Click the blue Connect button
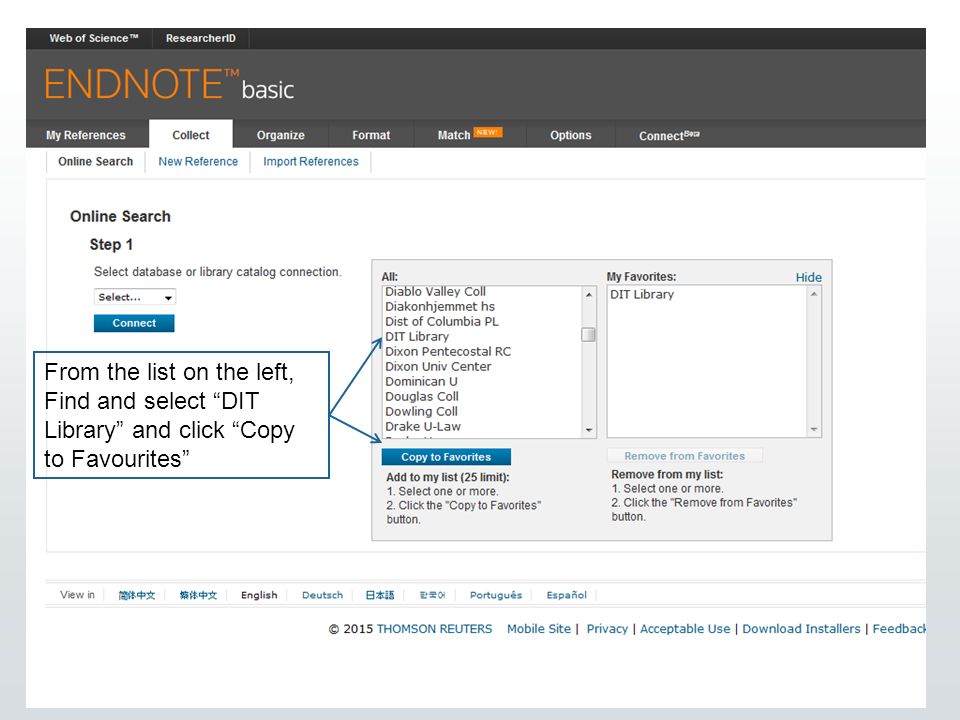The height and width of the screenshot is (720, 960). tap(134, 323)
